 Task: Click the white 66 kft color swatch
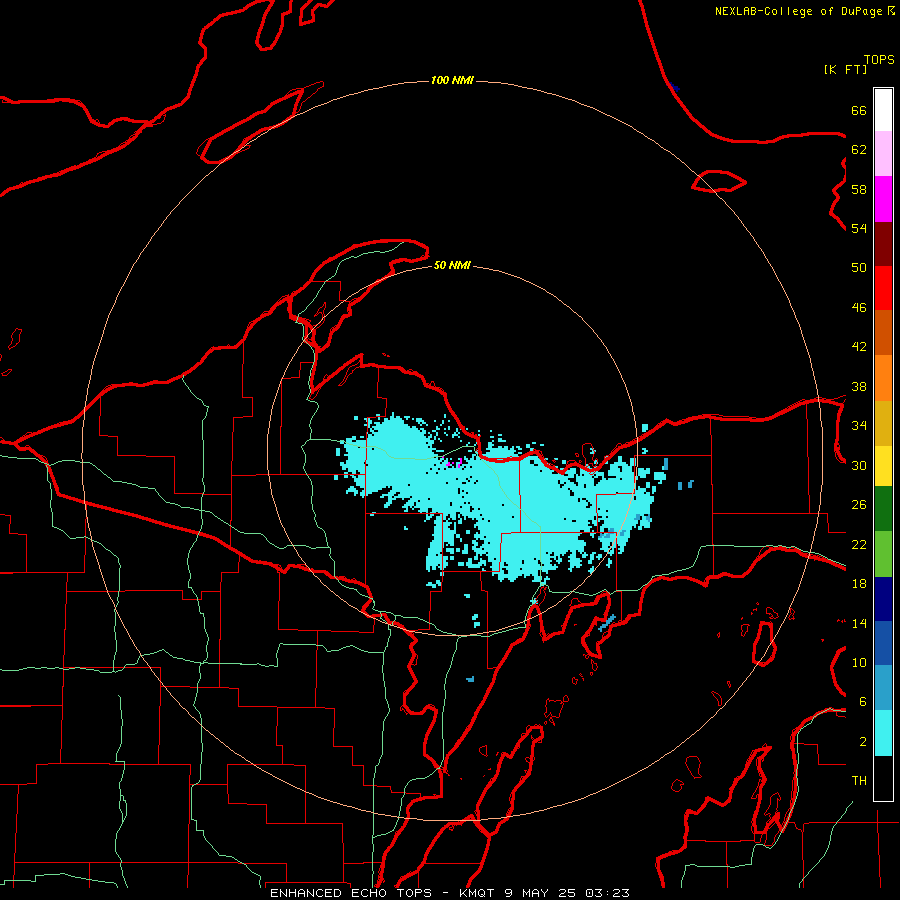[883, 110]
